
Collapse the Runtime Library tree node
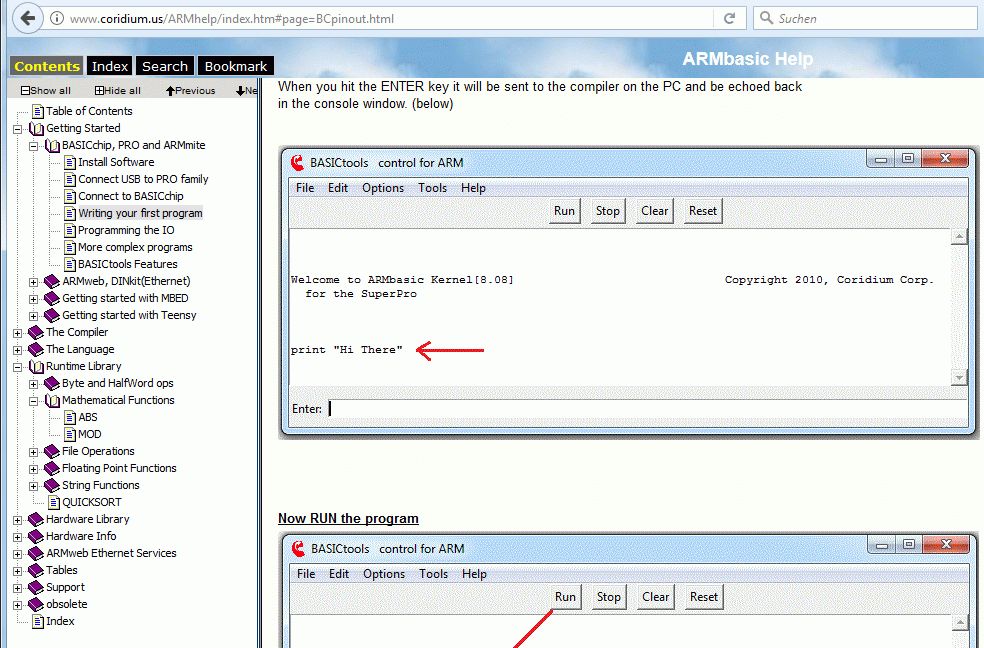click(18, 367)
